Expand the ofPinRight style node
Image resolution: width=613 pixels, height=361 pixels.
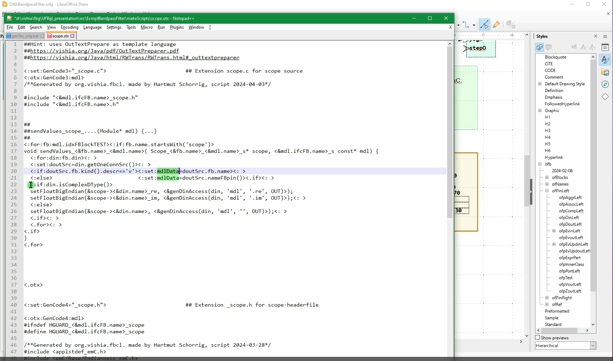(x=547, y=298)
